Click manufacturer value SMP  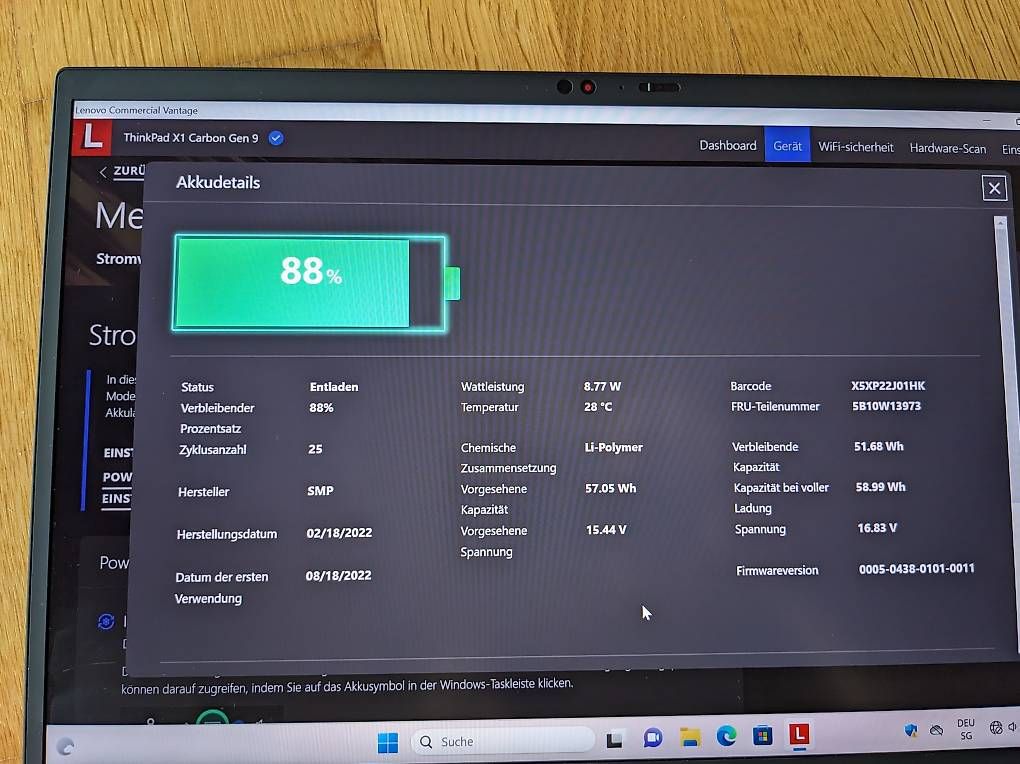point(320,491)
